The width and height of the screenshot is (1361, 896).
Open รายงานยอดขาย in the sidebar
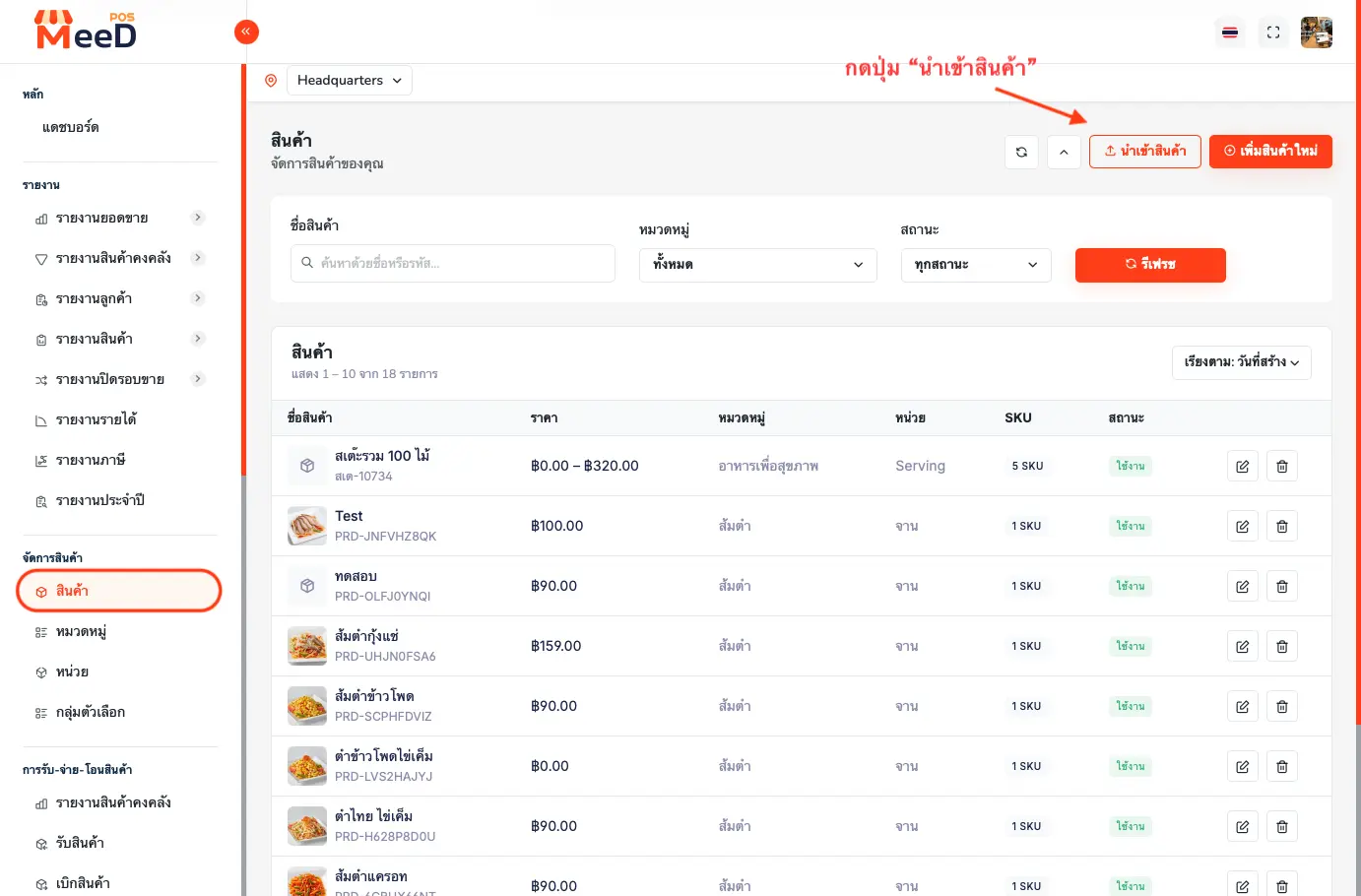tap(101, 218)
